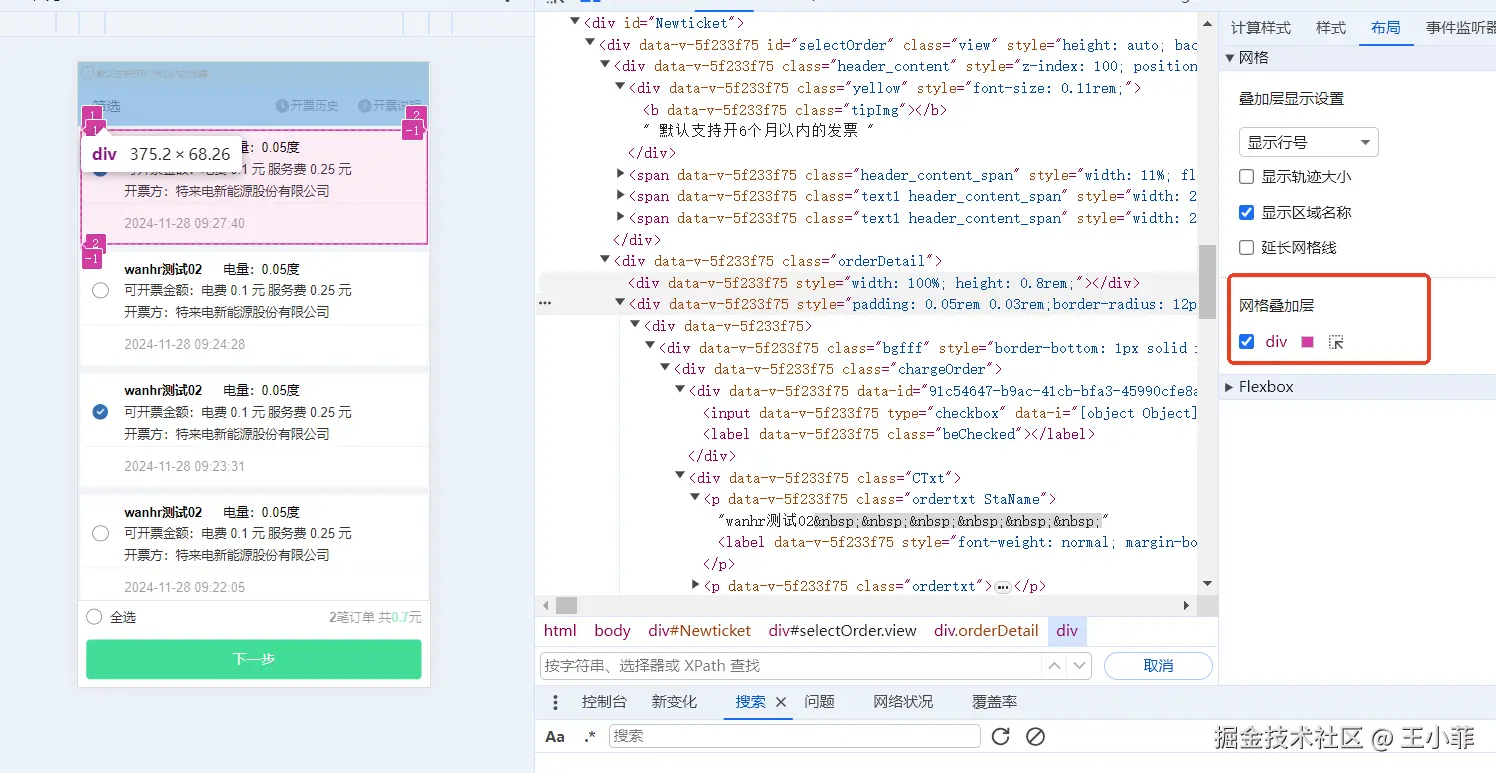Collapse the CTxt div node
The height and width of the screenshot is (773, 1496).
click(x=681, y=477)
